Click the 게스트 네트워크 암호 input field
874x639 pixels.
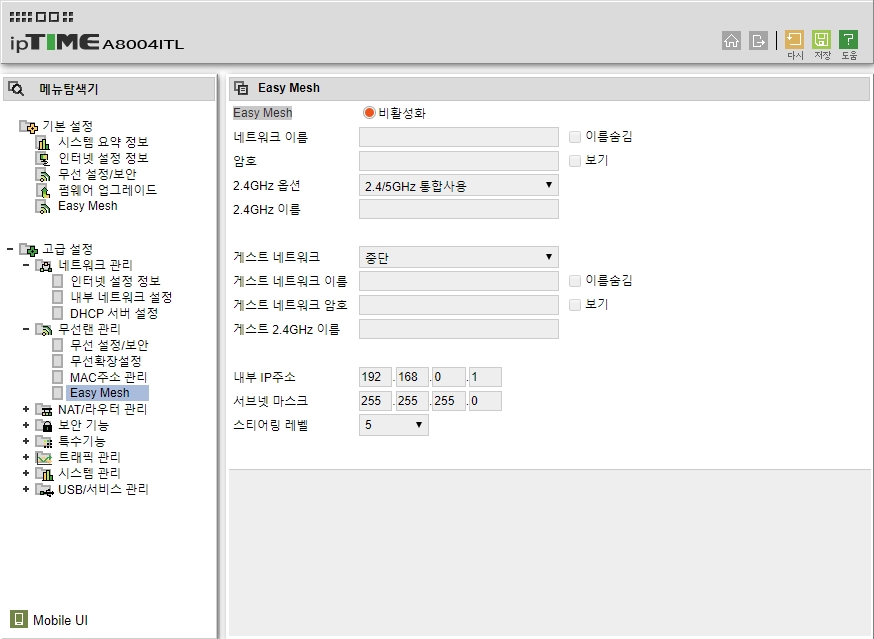point(459,304)
